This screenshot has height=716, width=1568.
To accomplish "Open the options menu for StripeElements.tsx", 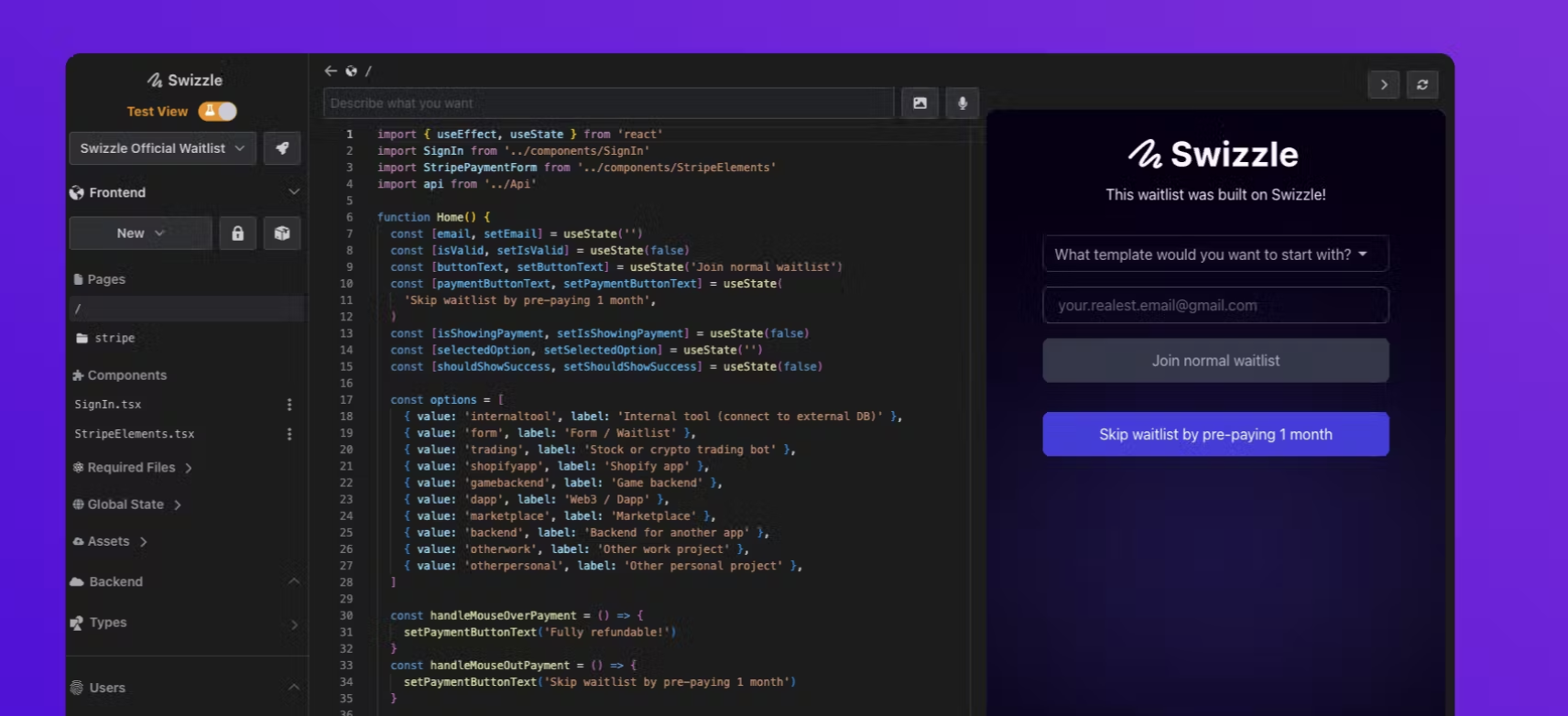I will pos(289,434).
